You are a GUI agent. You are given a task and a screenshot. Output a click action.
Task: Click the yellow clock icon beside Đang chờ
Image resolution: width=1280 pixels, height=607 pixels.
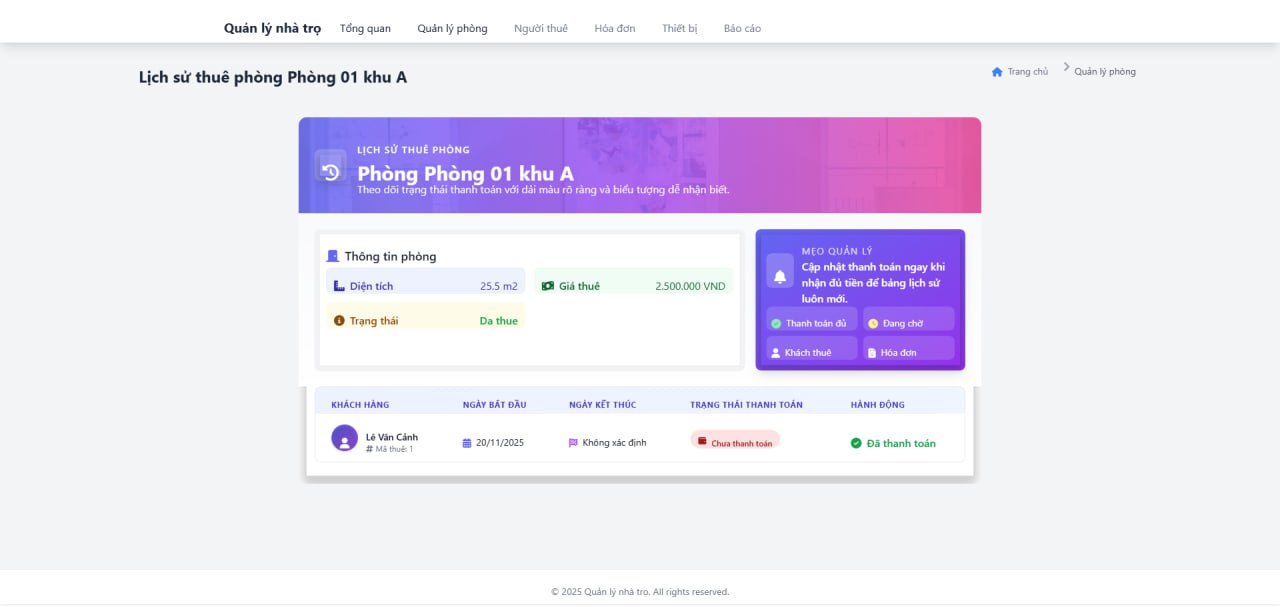[x=871, y=321]
